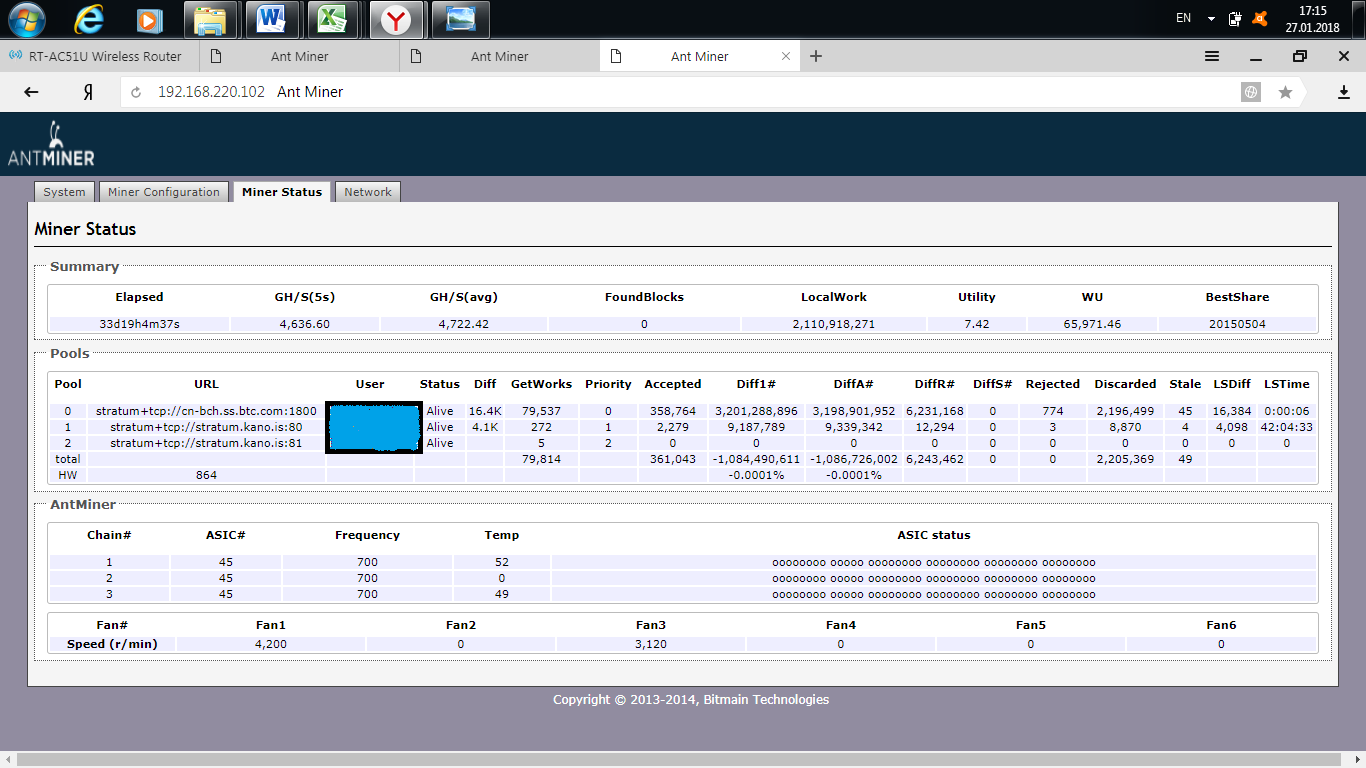
Task: Click HW error count 864
Action: (206, 475)
